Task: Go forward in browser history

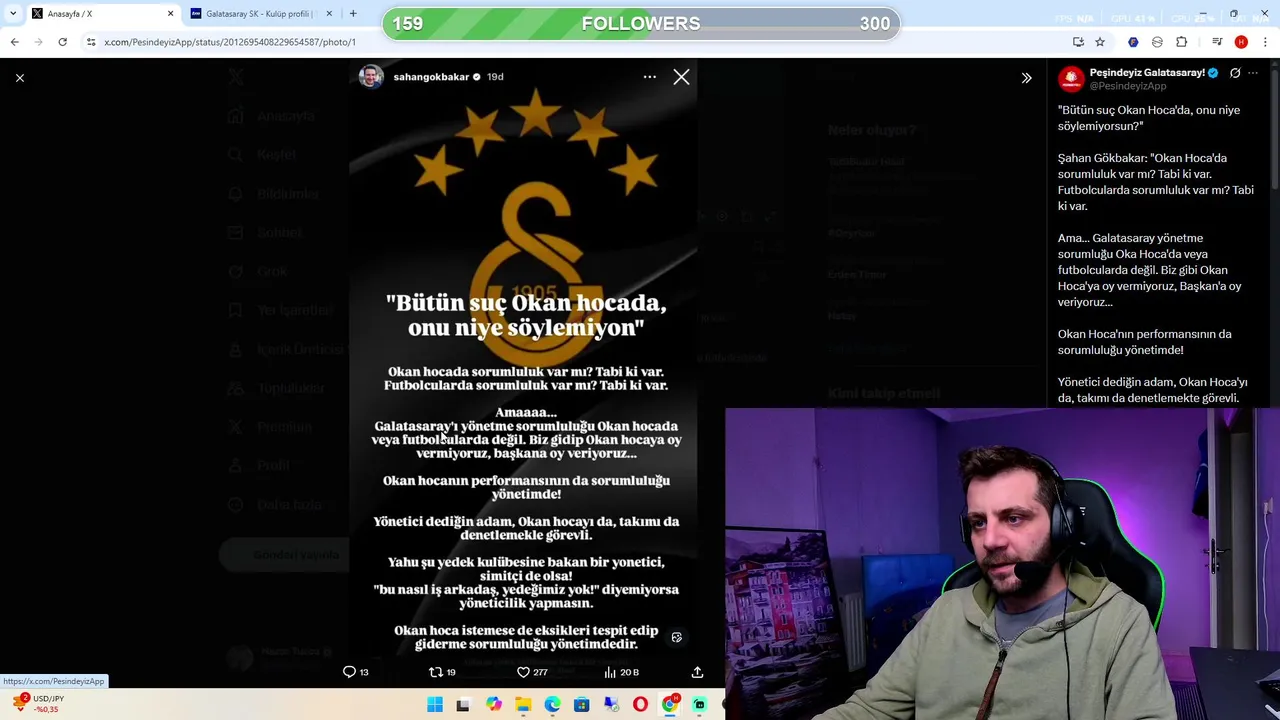Action: point(38,42)
